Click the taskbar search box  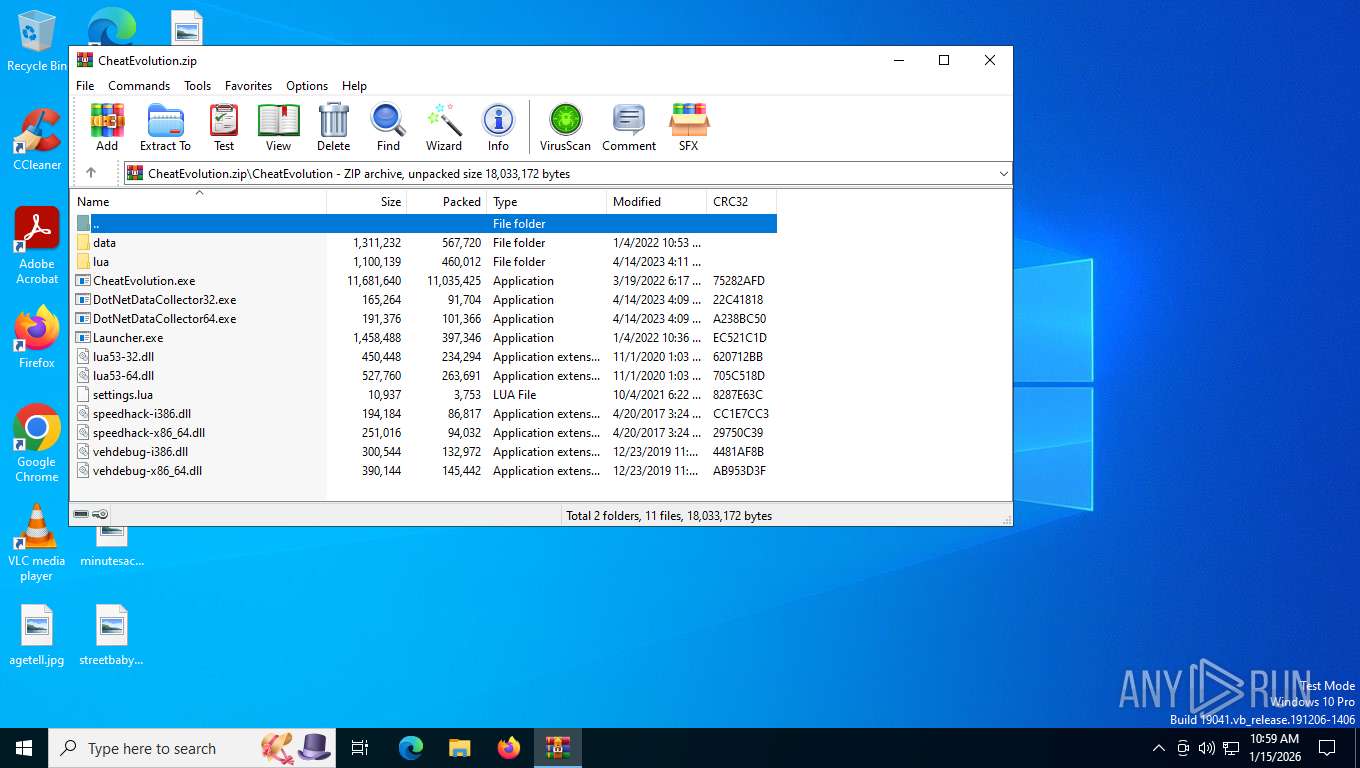194,748
